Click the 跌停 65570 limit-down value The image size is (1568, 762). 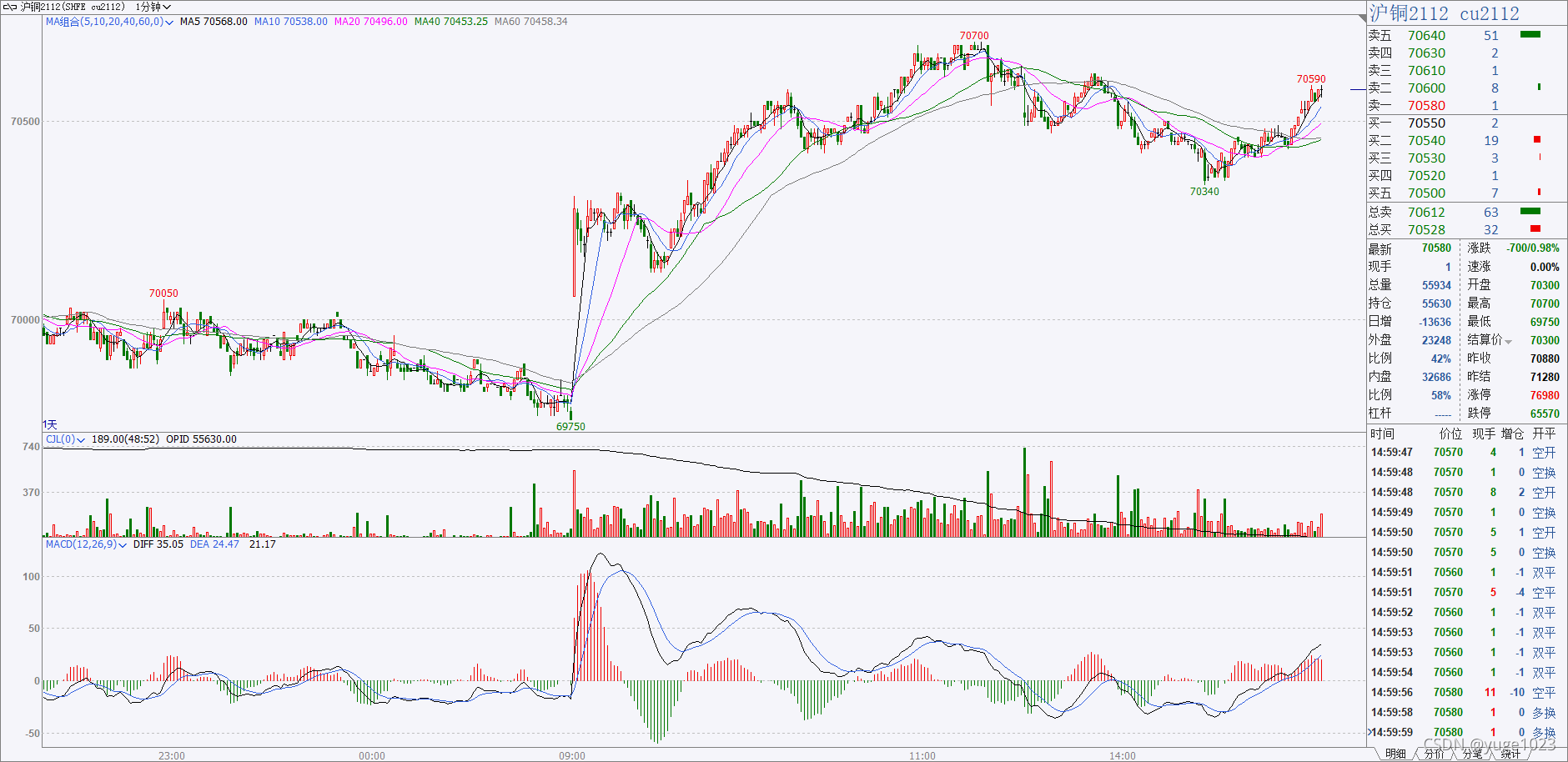pos(1545,414)
